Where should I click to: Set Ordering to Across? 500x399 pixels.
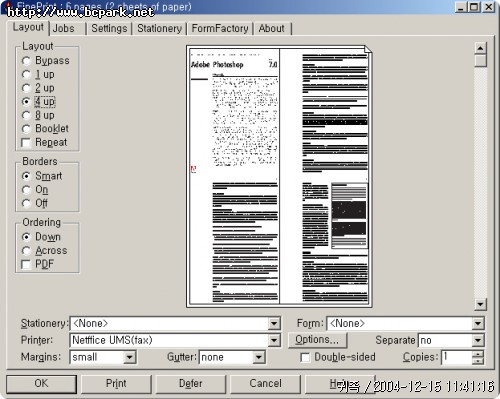[26, 251]
